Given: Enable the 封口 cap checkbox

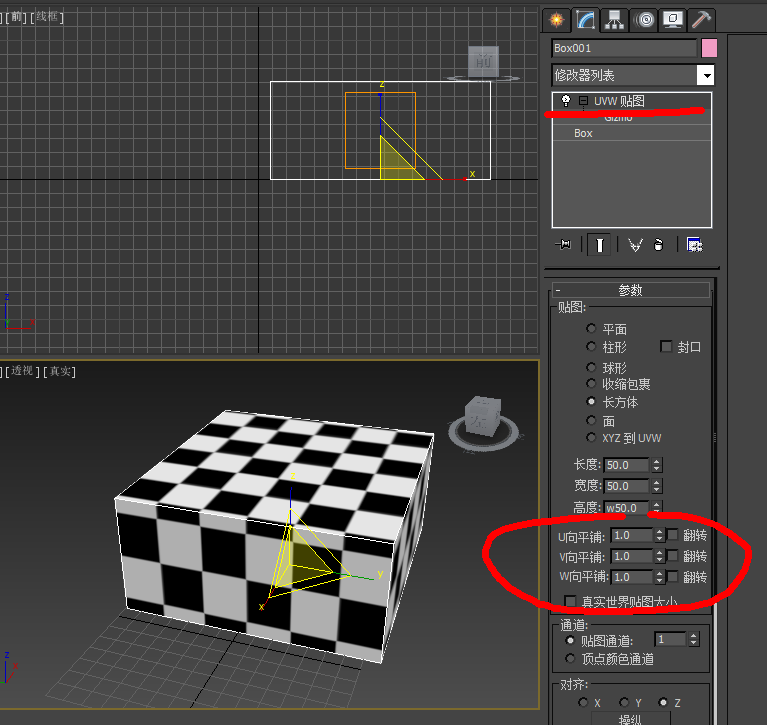Looking at the screenshot, I should [x=666, y=346].
